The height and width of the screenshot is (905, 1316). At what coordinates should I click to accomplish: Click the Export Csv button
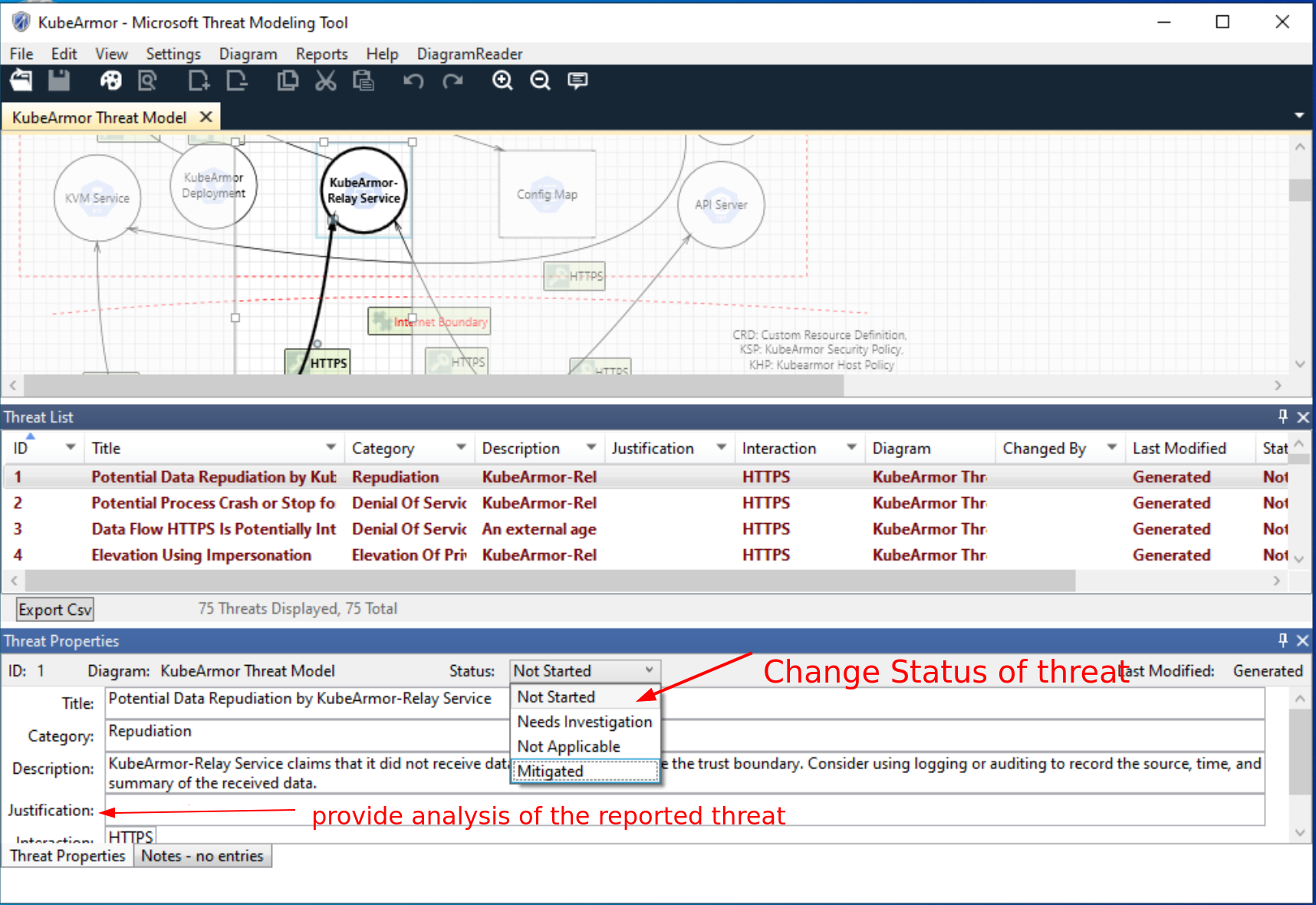(55, 610)
